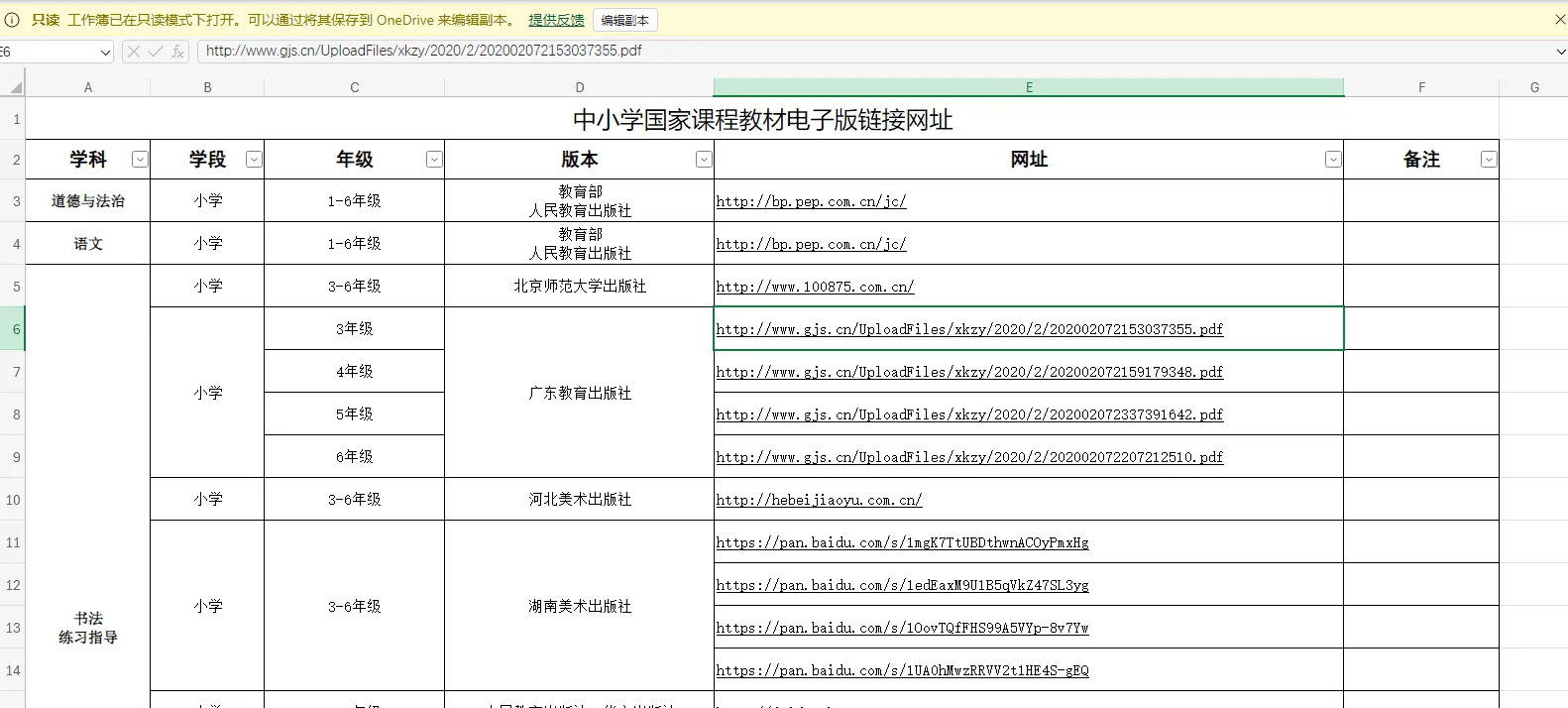Select the 学科 header cell text
Viewport: 1568px width, 708px height.
pos(88,160)
